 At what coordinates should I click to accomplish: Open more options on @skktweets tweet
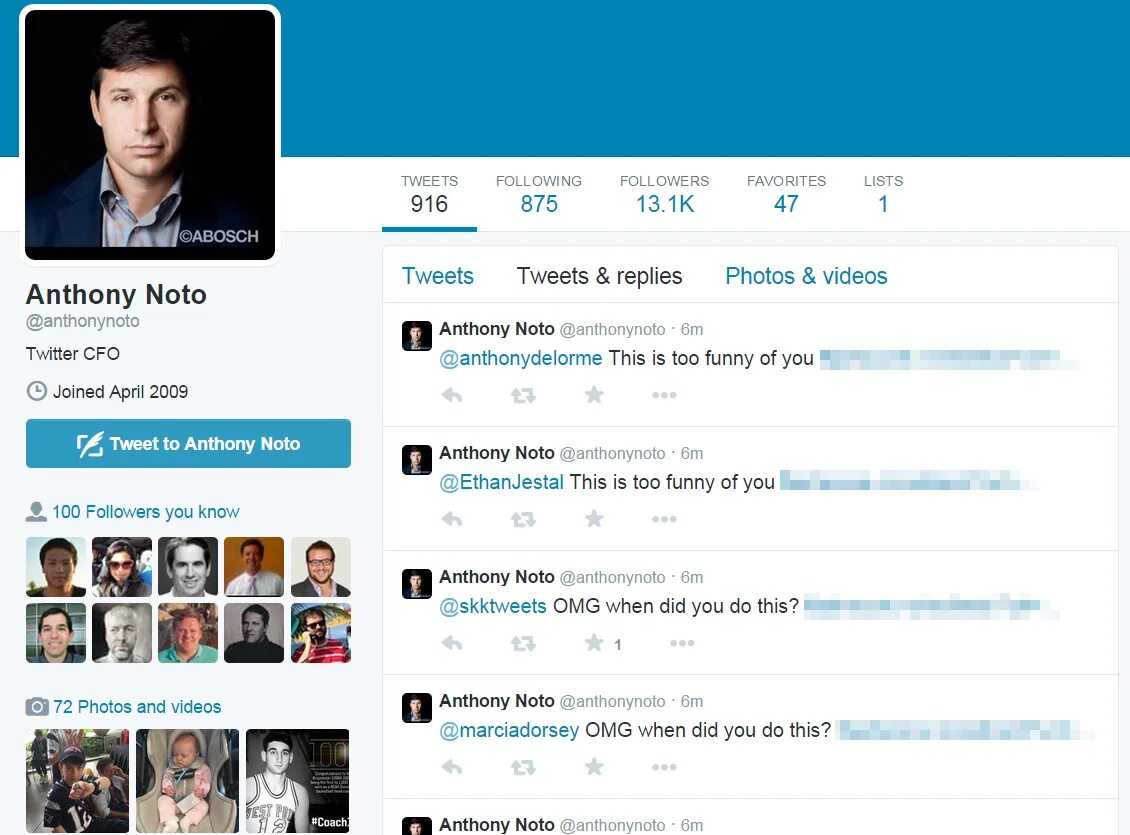pyautogui.click(x=682, y=643)
